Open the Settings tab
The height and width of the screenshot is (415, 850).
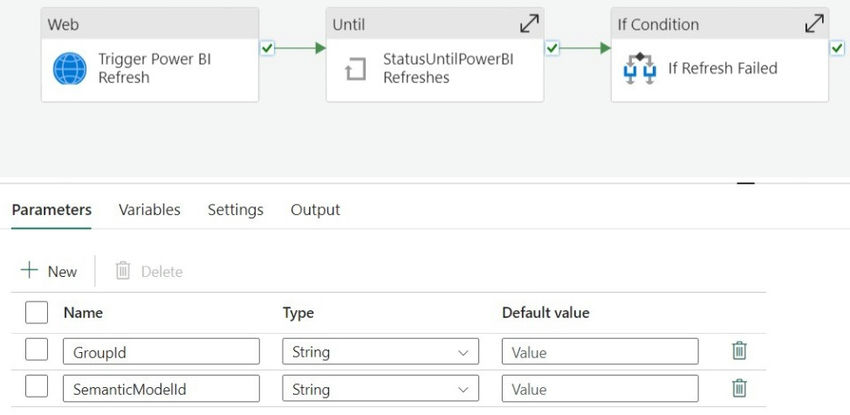click(235, 210)
